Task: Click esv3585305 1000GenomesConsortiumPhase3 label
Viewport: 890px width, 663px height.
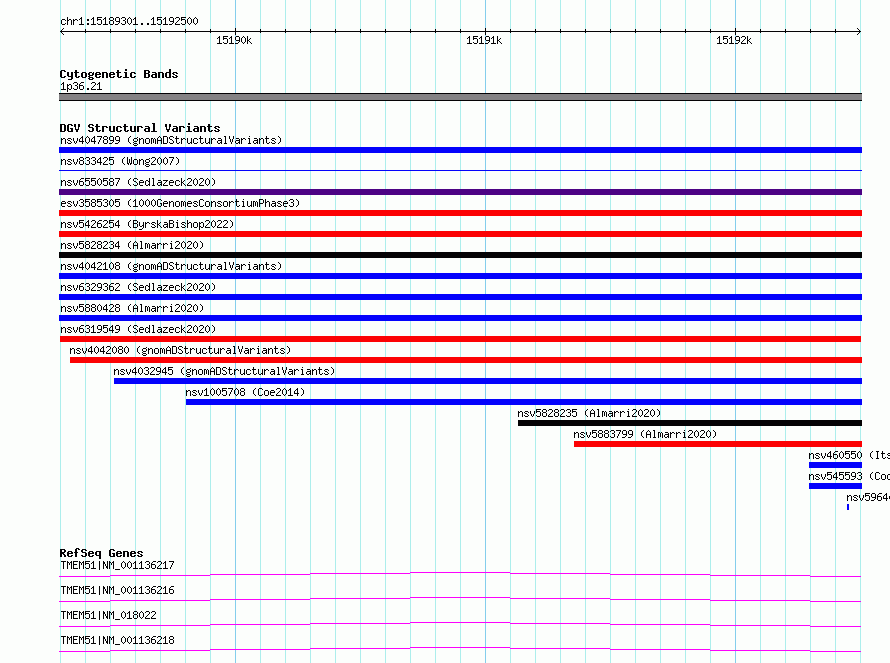Action: (180, 203)
